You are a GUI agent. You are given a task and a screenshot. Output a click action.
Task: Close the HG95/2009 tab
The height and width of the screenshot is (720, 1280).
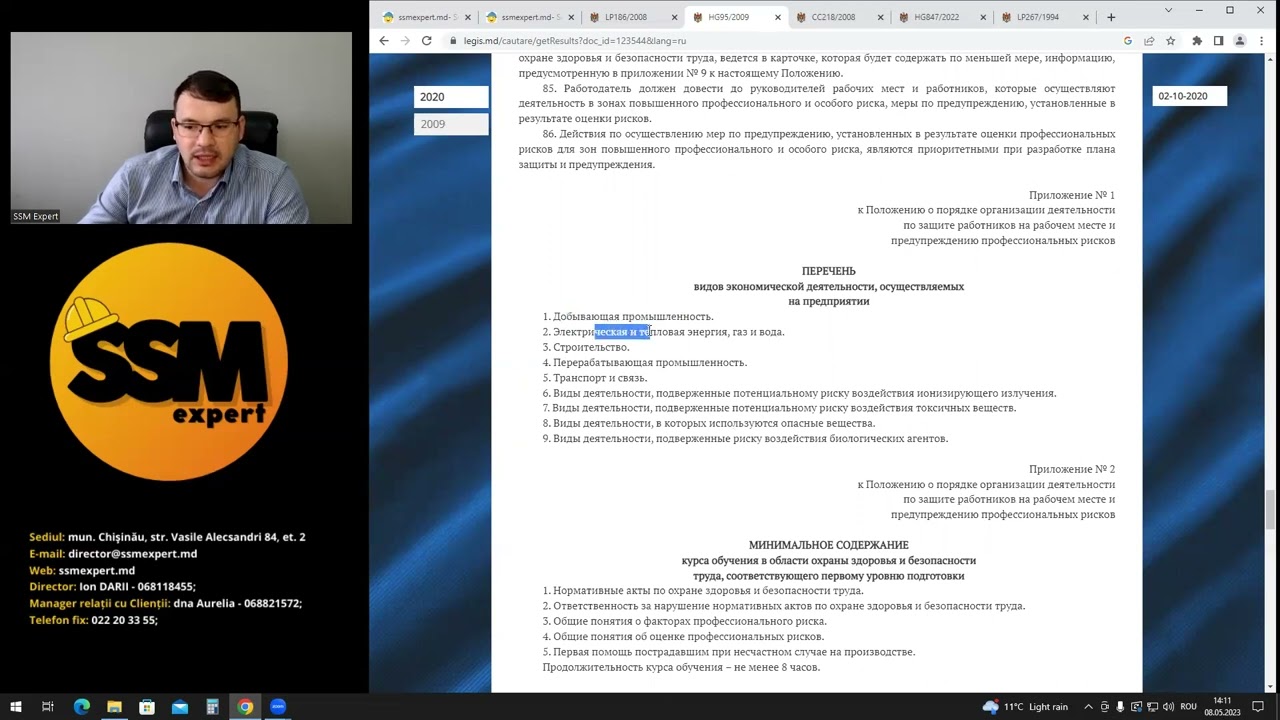pyautogui.click(x=778, y=17)
